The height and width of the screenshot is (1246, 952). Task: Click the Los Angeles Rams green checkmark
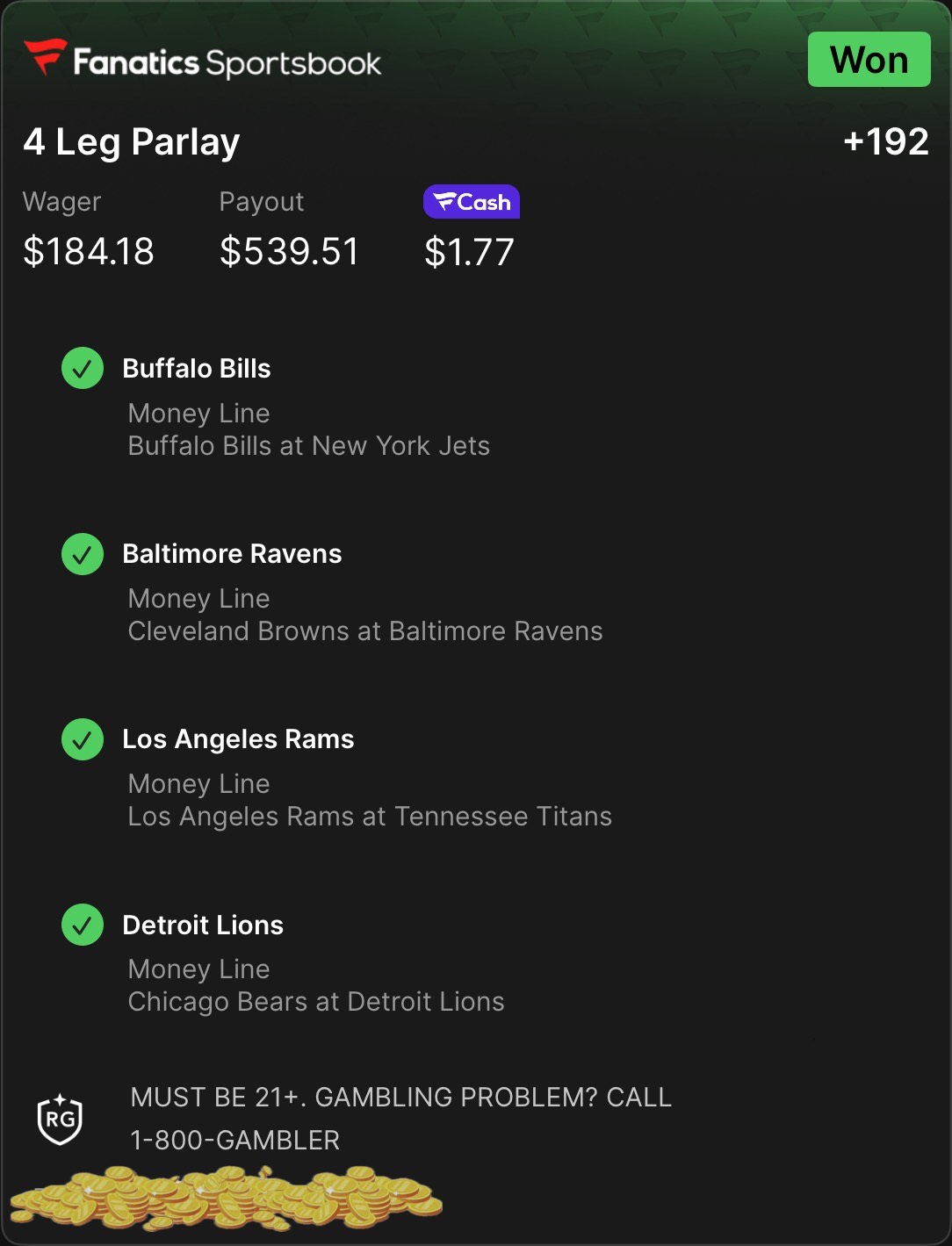coord(83,739)
